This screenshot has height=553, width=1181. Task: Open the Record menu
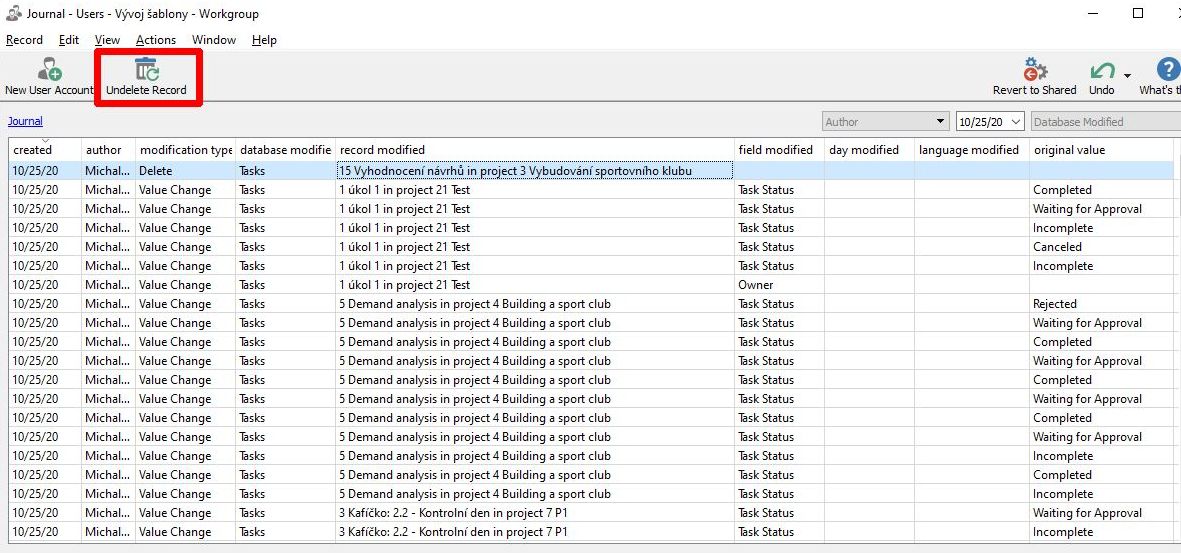click(24, 40)
